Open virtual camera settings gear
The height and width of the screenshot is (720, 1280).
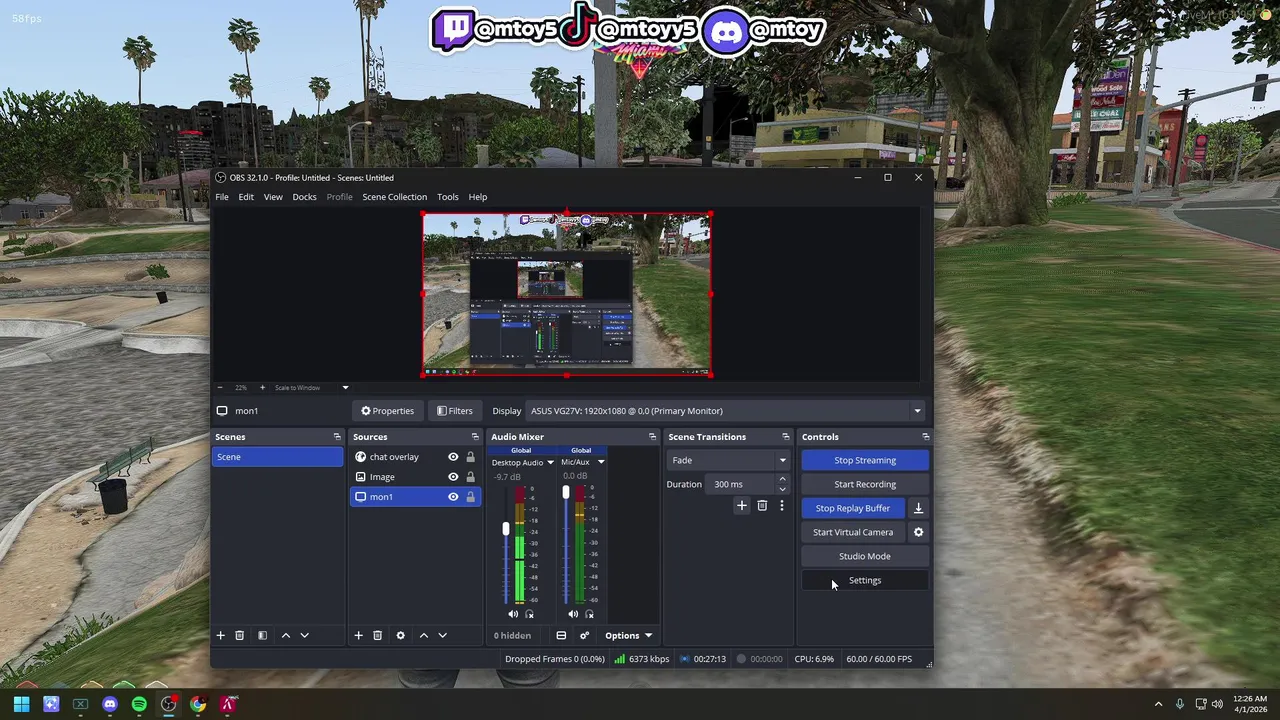(x=918, y=532)
